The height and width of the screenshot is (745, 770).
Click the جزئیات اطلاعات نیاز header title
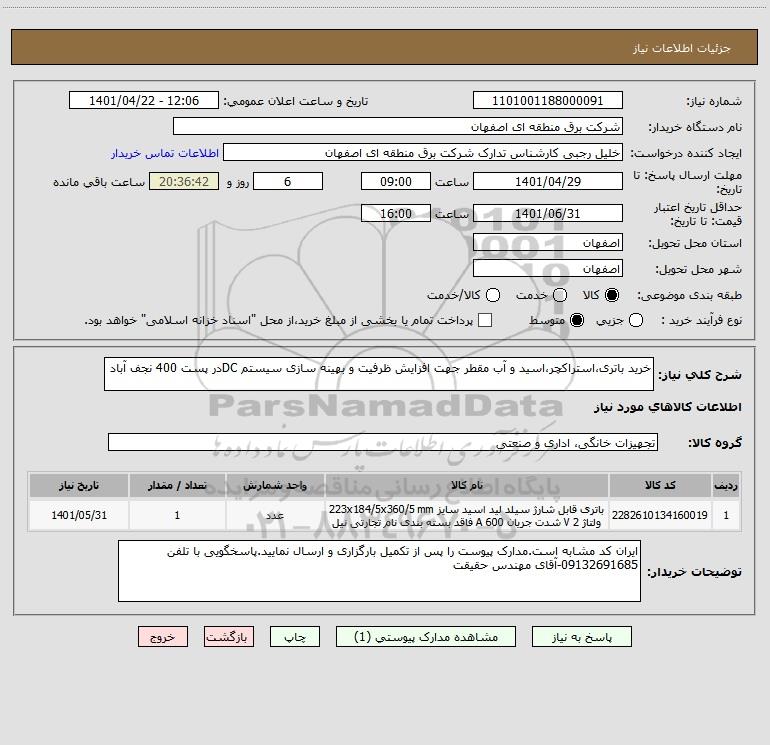coord(682,48)
